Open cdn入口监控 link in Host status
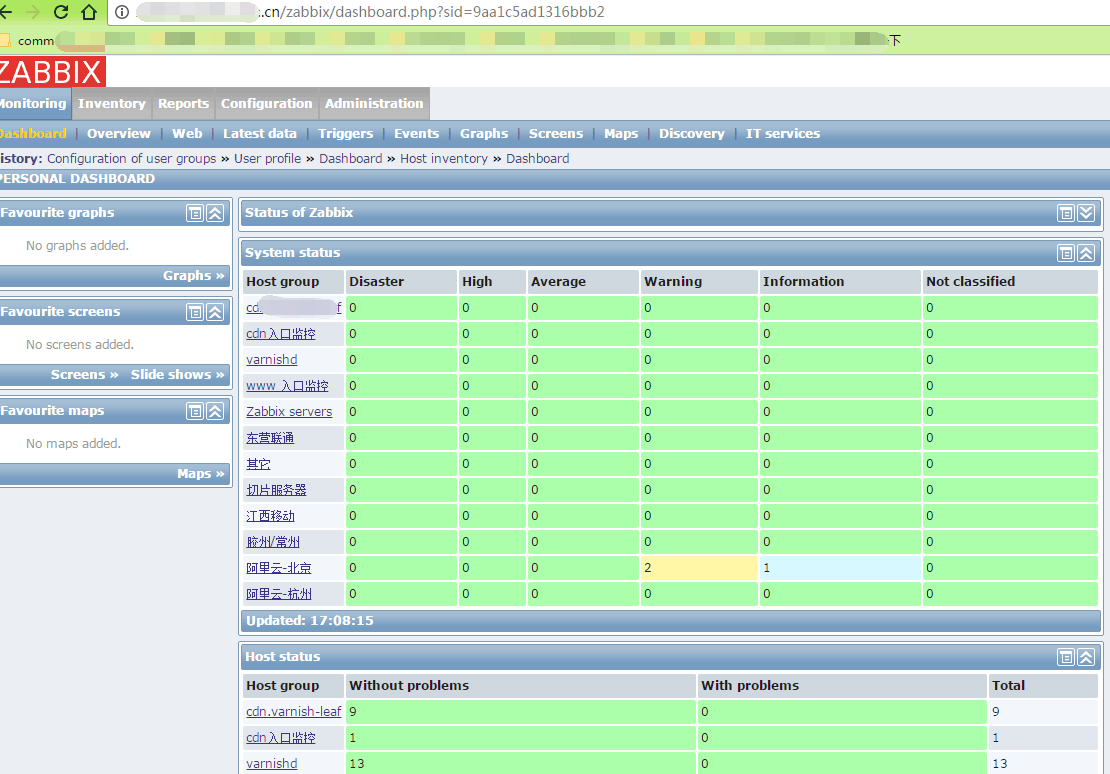The width and height of the screenshot is (1110, 774). [x=281, y=737]
